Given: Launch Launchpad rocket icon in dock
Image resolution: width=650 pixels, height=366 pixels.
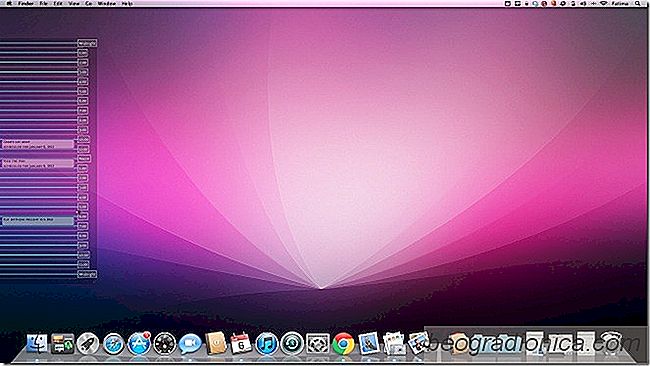Looking at the screenshot, I should [x=88, y=344].
